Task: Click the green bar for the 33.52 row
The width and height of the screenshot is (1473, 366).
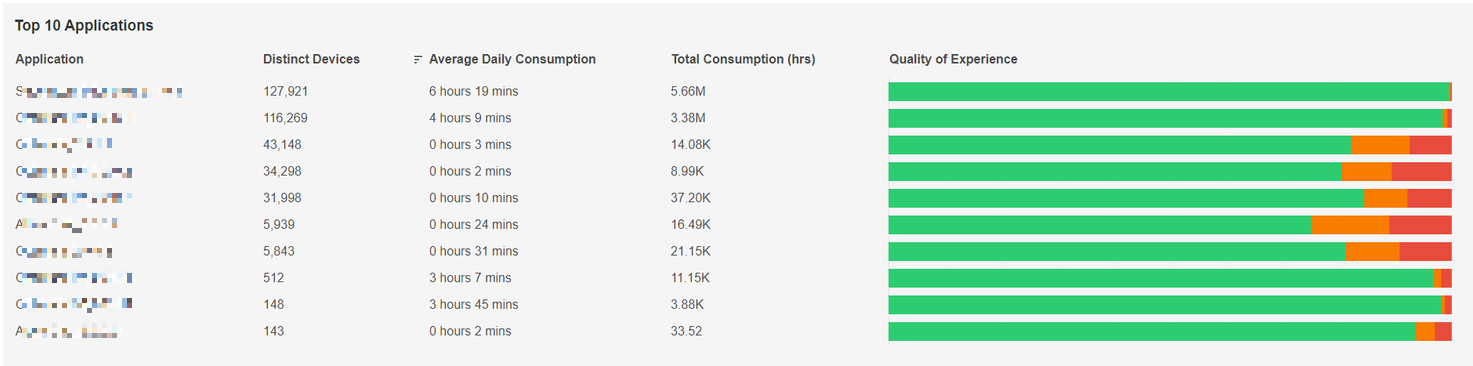Action: click(1152, 331)
